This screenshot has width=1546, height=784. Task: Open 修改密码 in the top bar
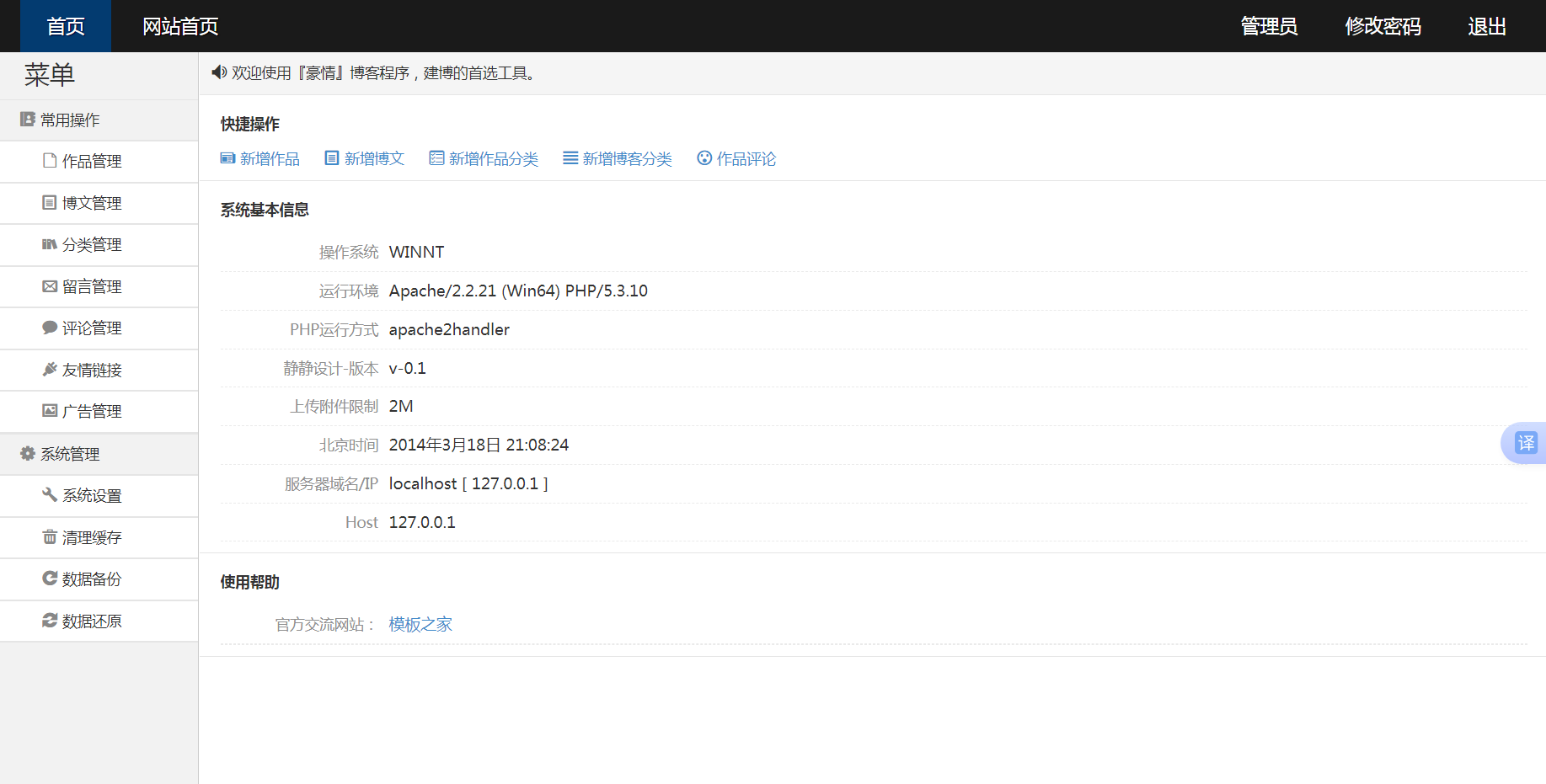(x=1383, y=26)
